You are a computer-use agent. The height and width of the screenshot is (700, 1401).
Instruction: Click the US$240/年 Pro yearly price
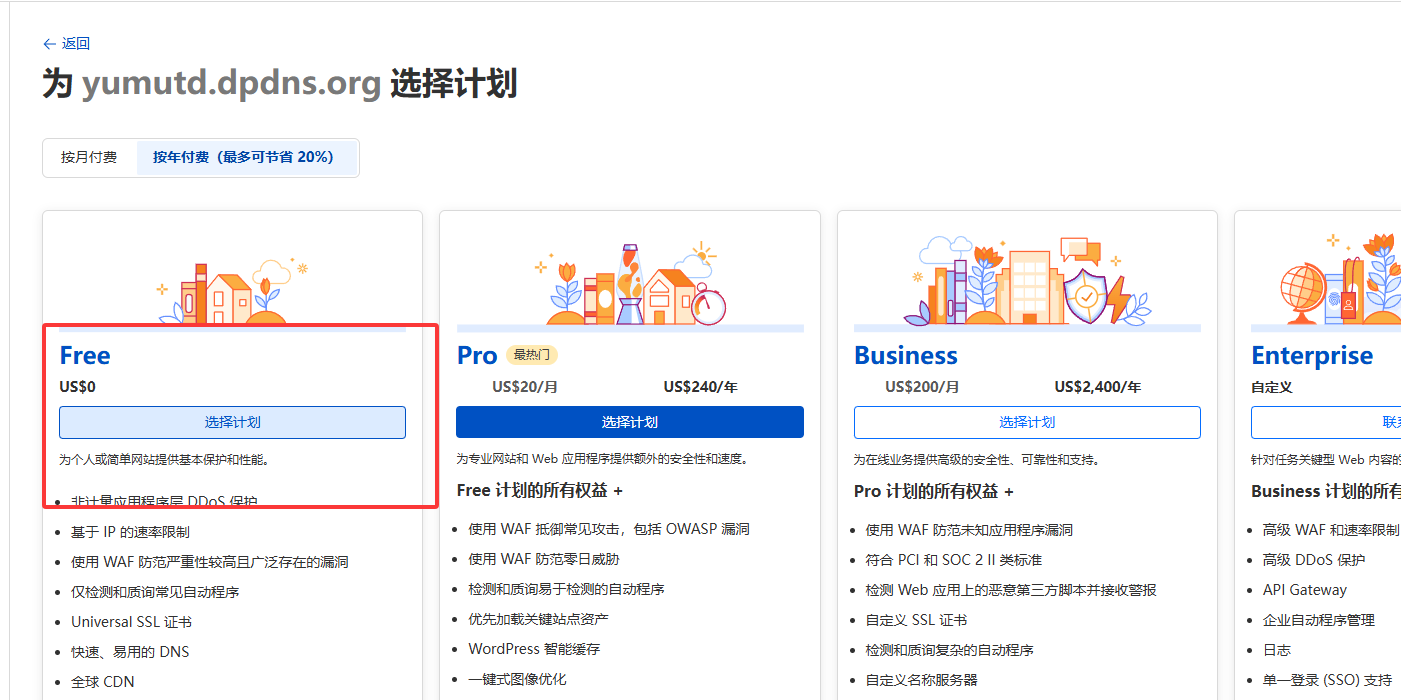(700, 387)
